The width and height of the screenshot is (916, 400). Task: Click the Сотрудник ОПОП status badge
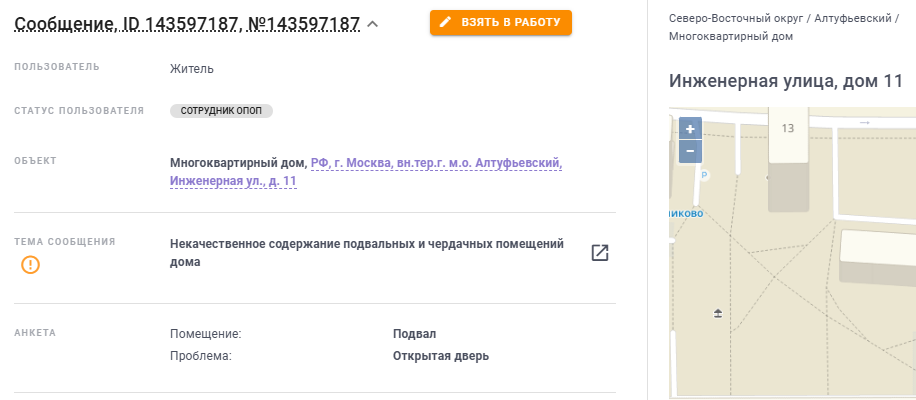coord(221,111)
